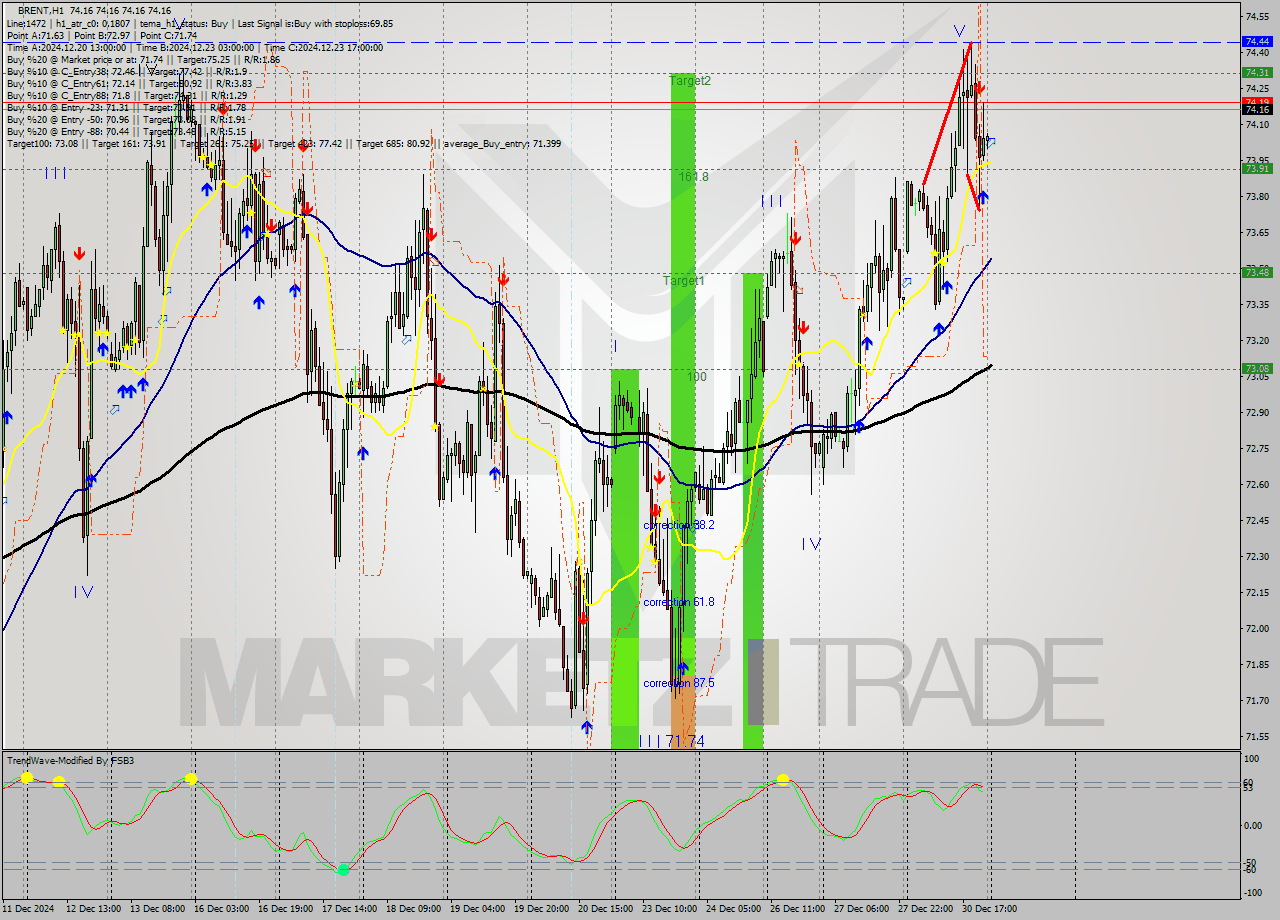Click the black 74.16 current price tag
This screenshot has width=1280, height=920.
(x=1256, y=110)
